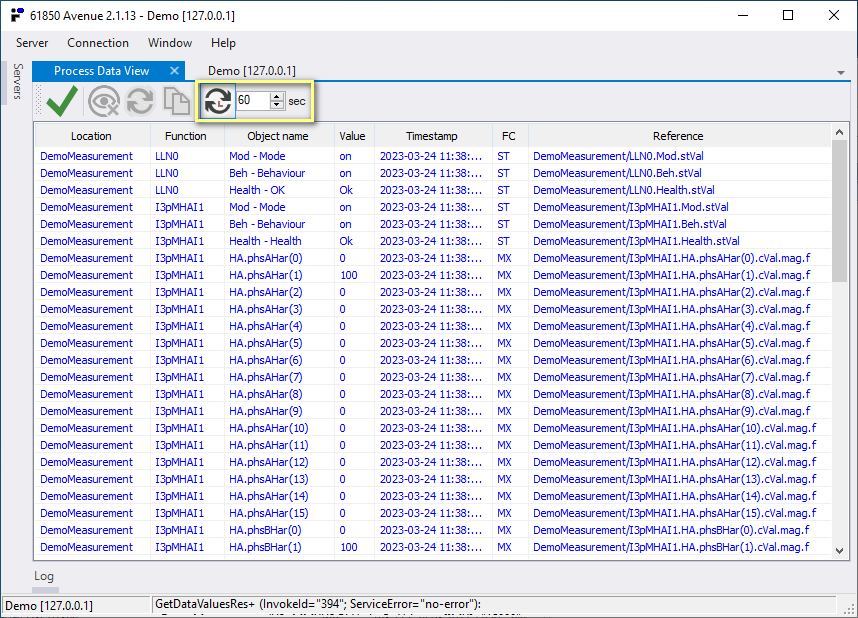Select the HA.phsAHar(1) object name
This screenshot has height=618, width=858.
pyautogui.click(x=266, y=275)
